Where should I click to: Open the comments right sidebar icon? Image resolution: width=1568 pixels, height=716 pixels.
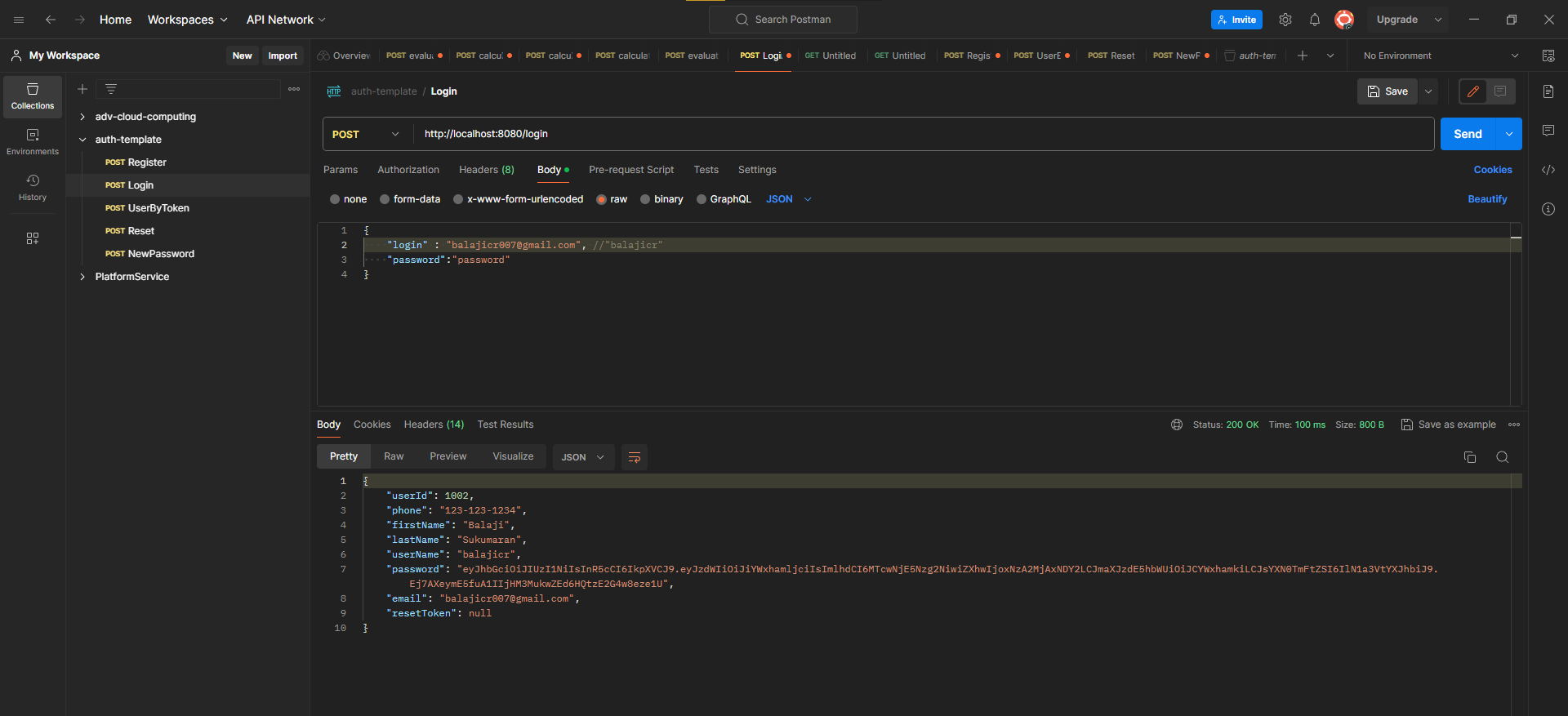pos(1548,131)
